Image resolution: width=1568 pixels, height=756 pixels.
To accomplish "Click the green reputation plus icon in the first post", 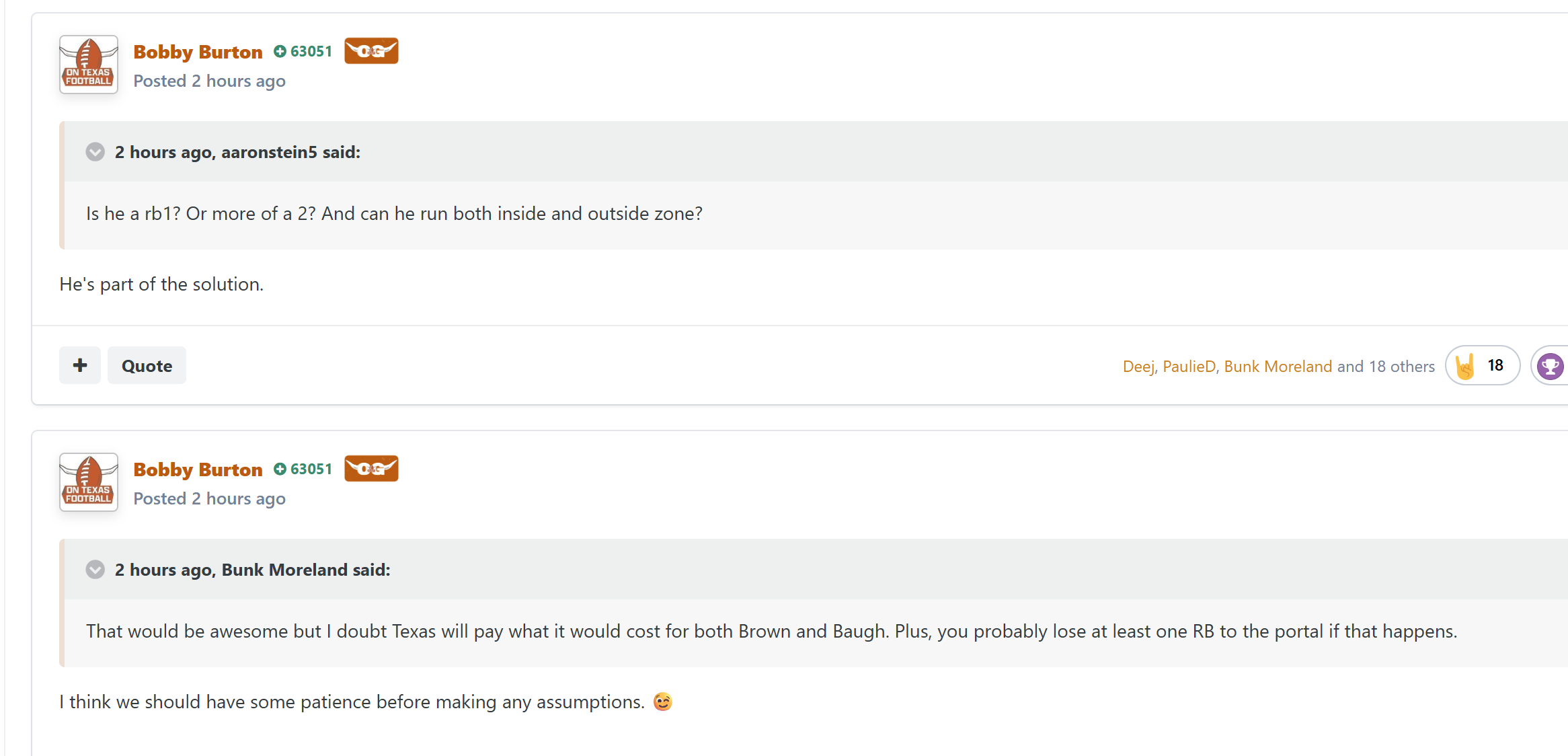I will [x=280, y=52].
